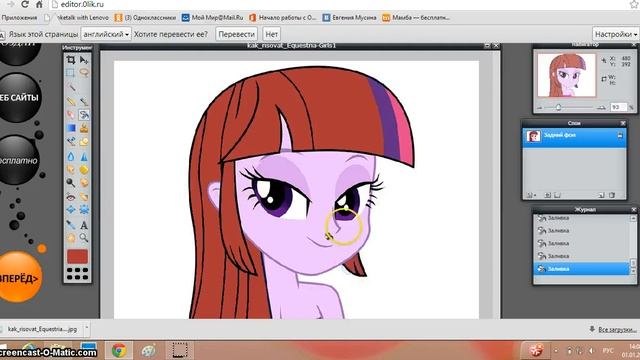Viewport: 640px width, 360px height.
Task: Select the Zoom magnifier tool
Action: tap(84, 238)
